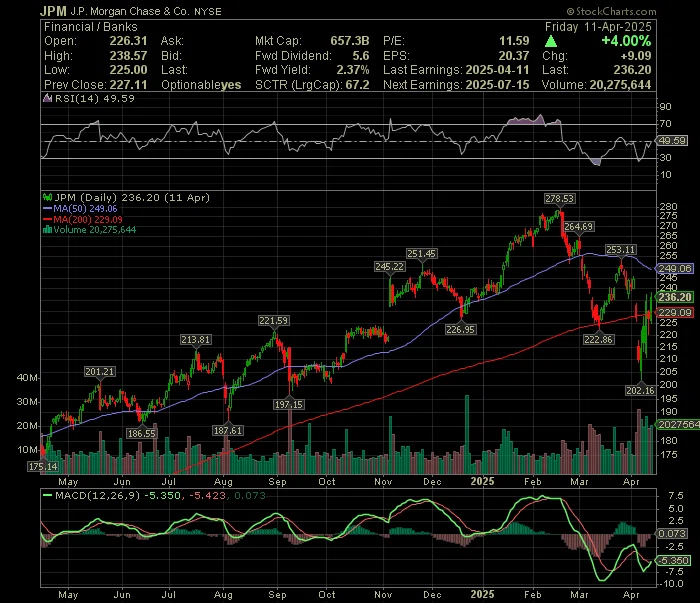Click the 251.45 price annotation
The image size is (700, 603).
[421, 254]
